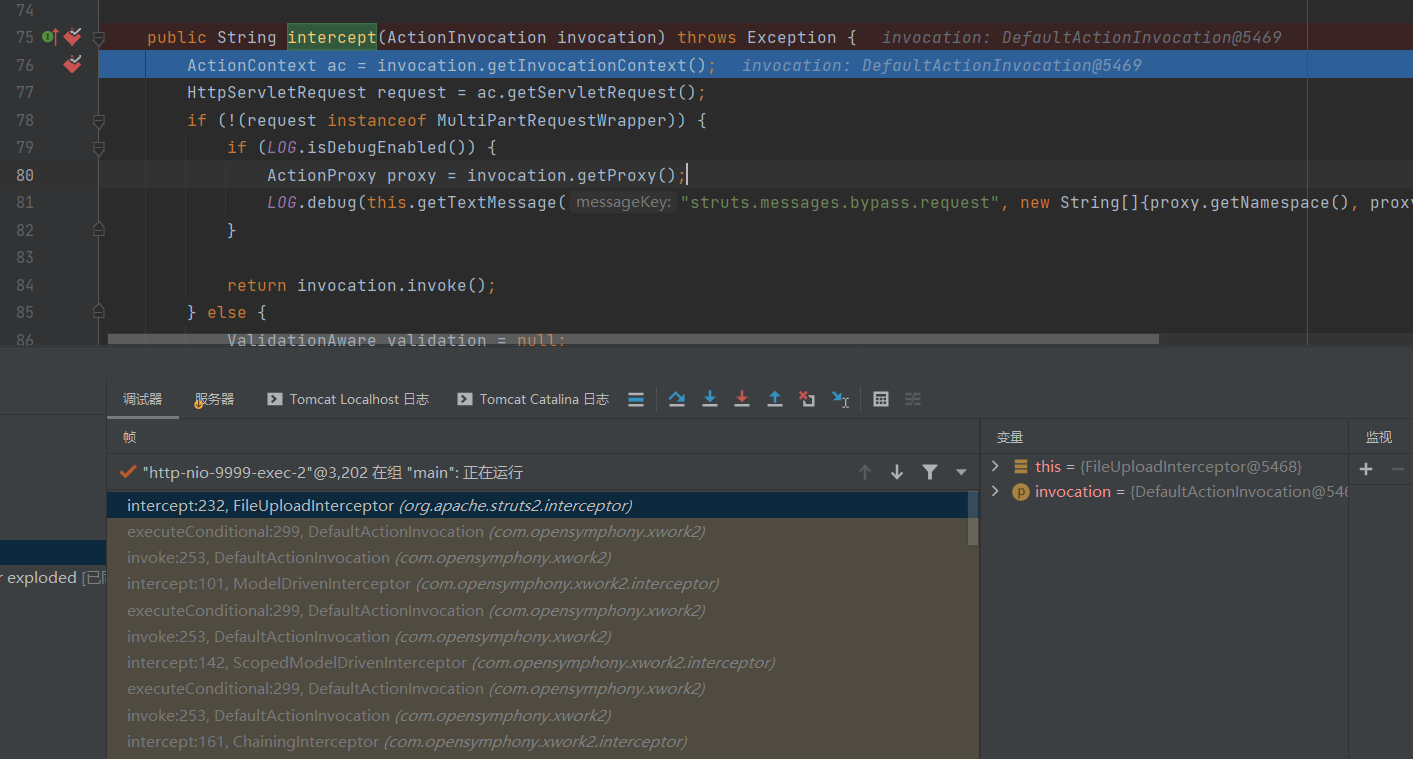Toggle breakpoint on line 76
Screen dimensions: 1413x759
(72, 65)
